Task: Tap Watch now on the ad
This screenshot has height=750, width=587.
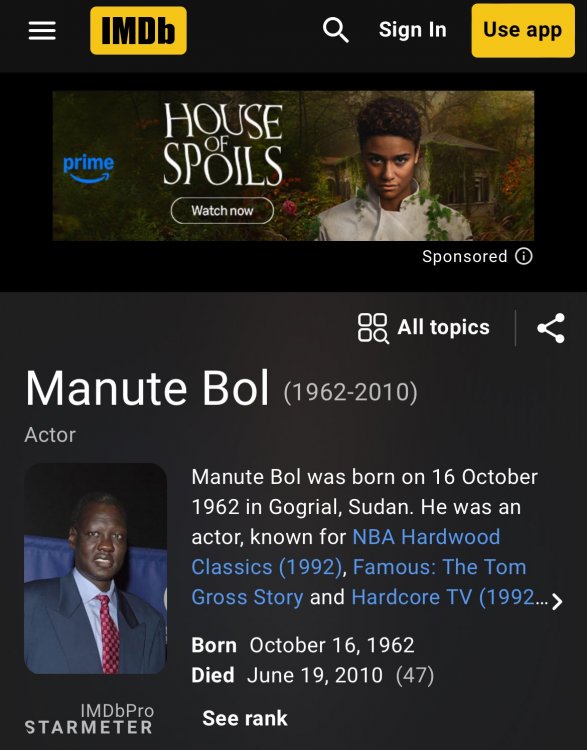Action: (222, 210)
